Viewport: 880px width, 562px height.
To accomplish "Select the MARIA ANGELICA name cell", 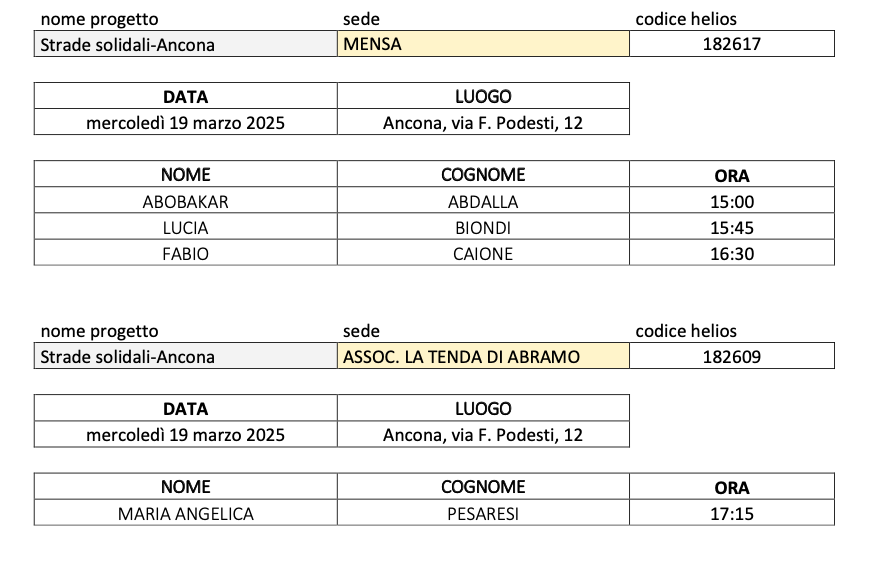I will point(185,513).
